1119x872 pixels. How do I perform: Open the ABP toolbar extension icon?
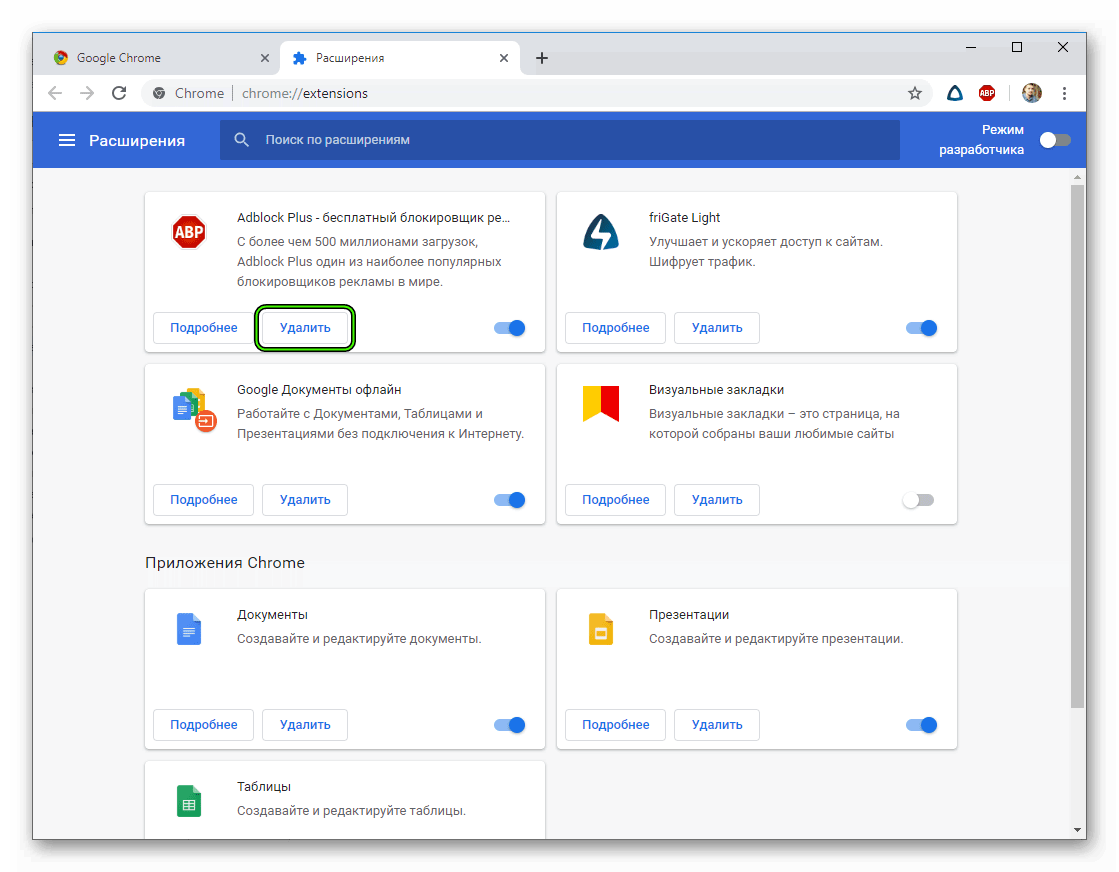click(x=987, y=93)
